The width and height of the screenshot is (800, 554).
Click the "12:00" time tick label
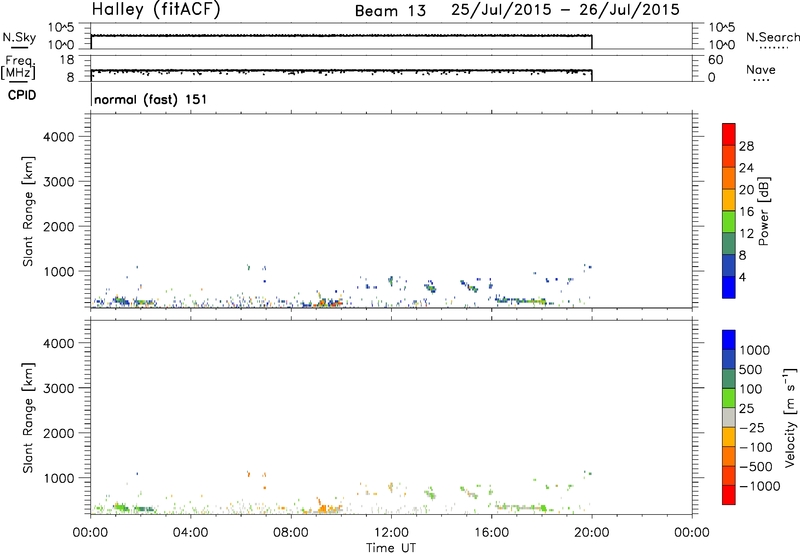(x=391, y=533)
